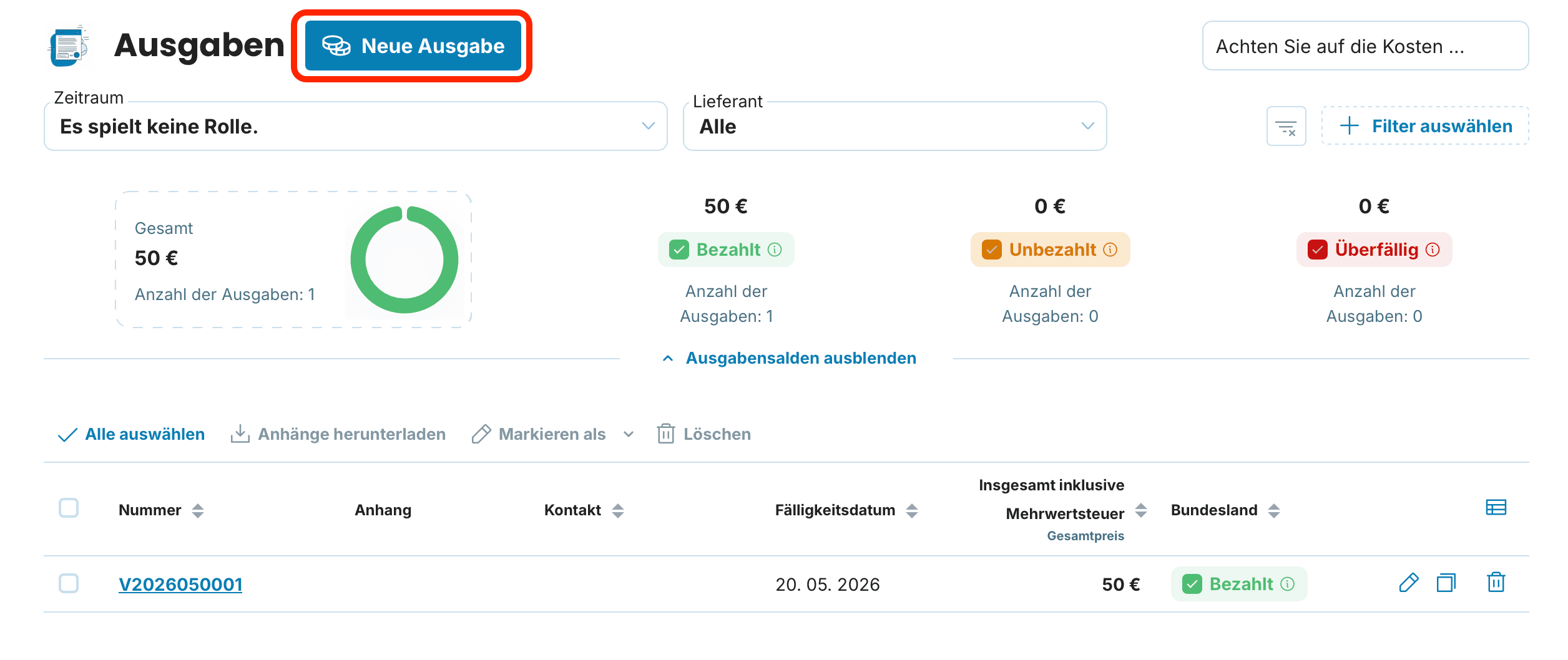Toggle the Unbezahlt status filter badge

(1050, 250)
